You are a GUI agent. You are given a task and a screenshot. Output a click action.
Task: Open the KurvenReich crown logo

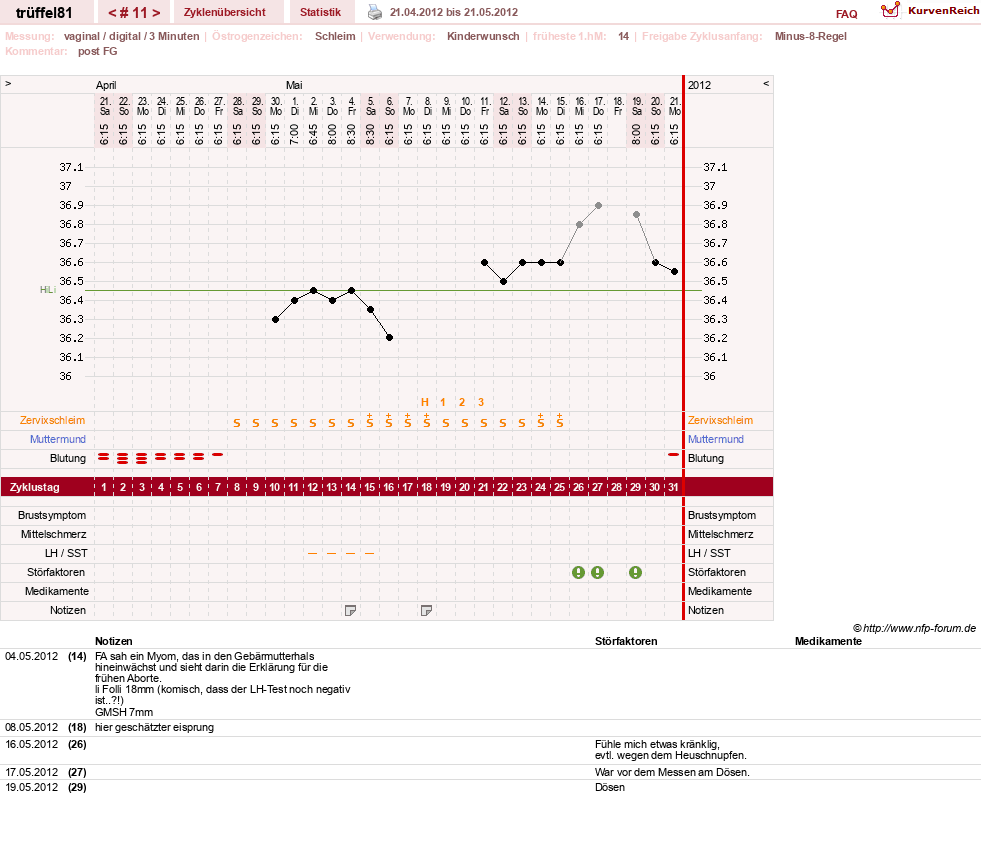pyautogui.click(x=890, y=10)
